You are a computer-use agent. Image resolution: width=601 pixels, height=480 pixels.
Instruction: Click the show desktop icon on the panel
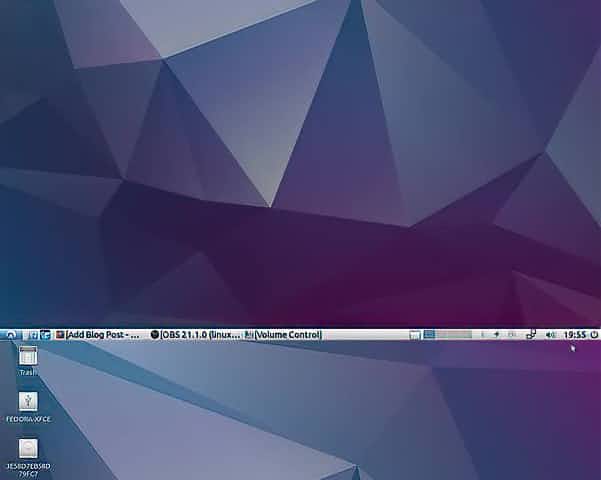click(x=415, y=334)
